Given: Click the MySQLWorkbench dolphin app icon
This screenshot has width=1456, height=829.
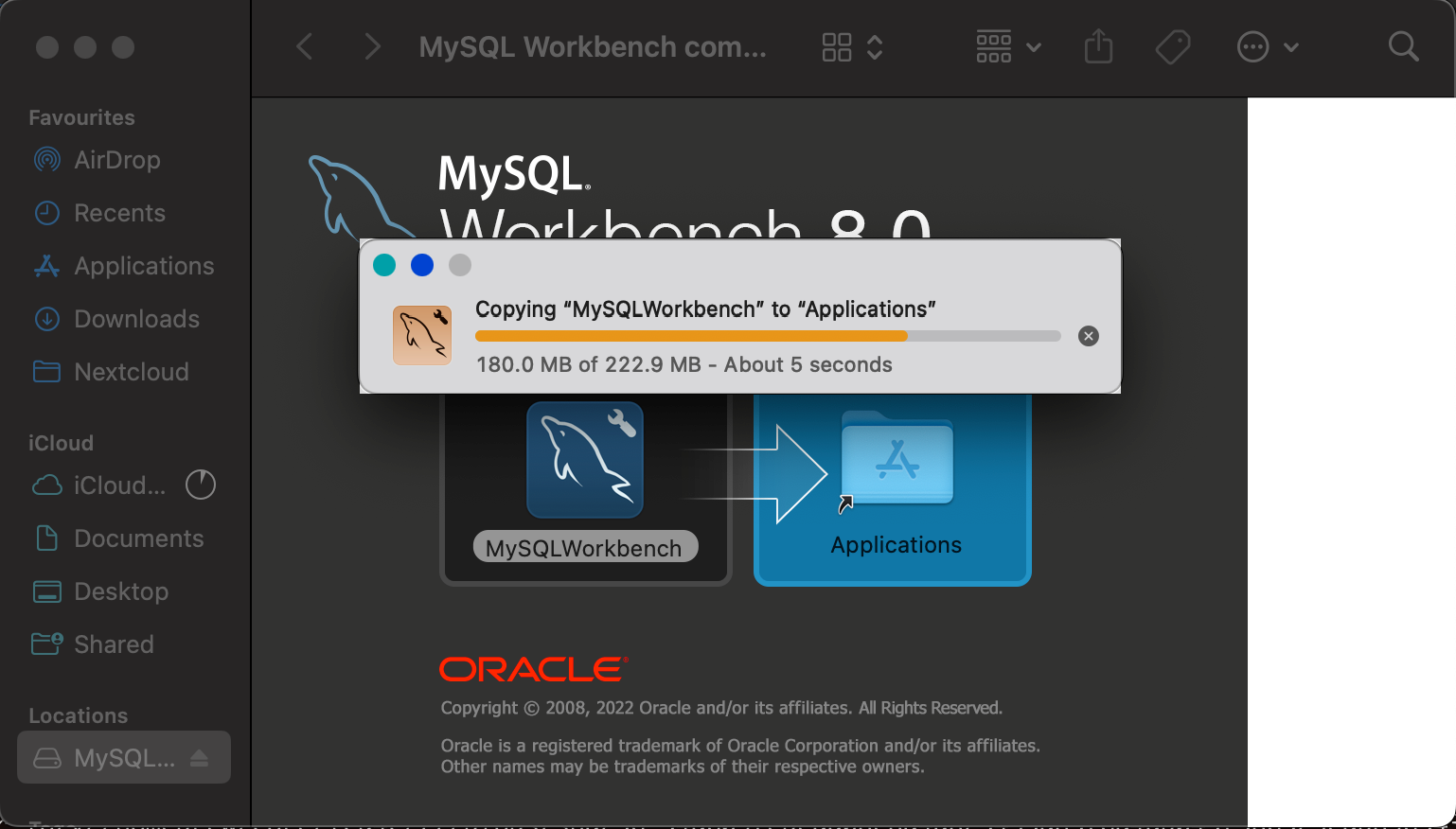Looking at the screenshot, I should tap(585, 460).
